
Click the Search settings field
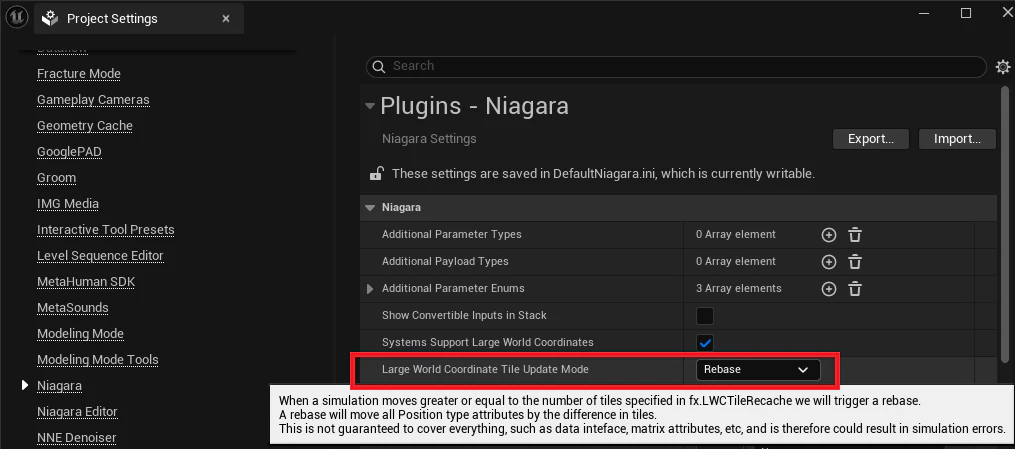(676, 66)
